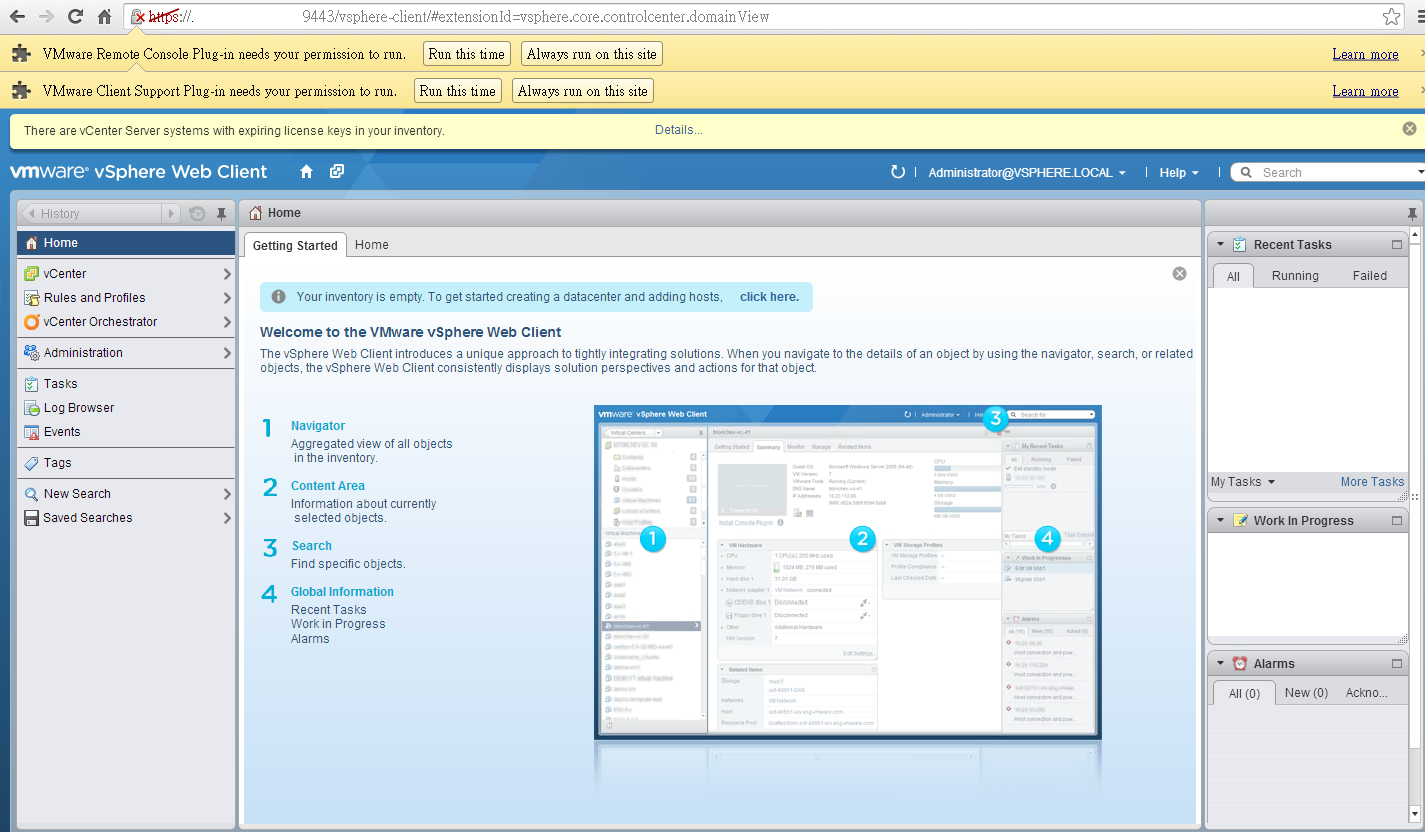
Task: Click the browser forward arrow
Action: point(46,16)
